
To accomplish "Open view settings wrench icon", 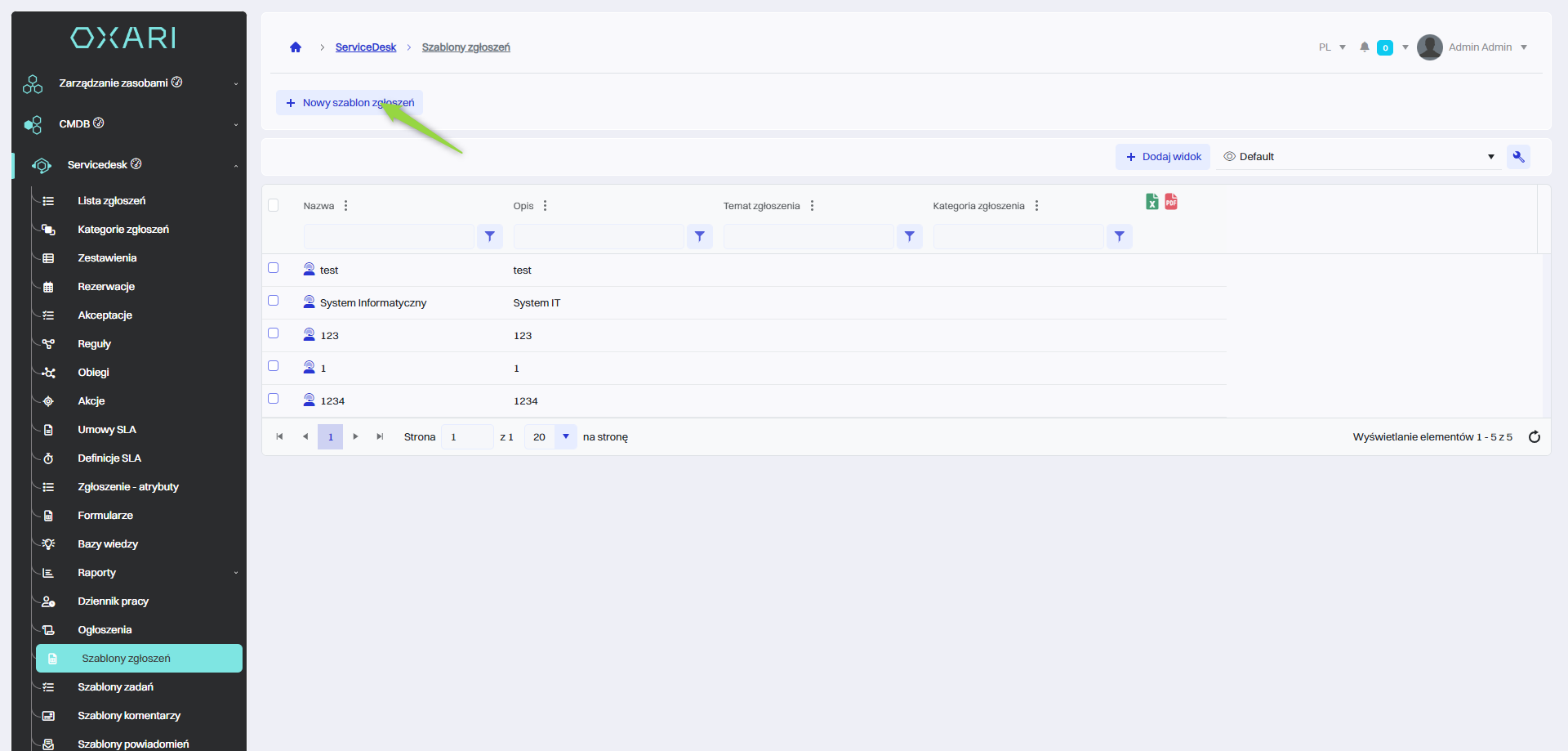I will pos(1518,157).
